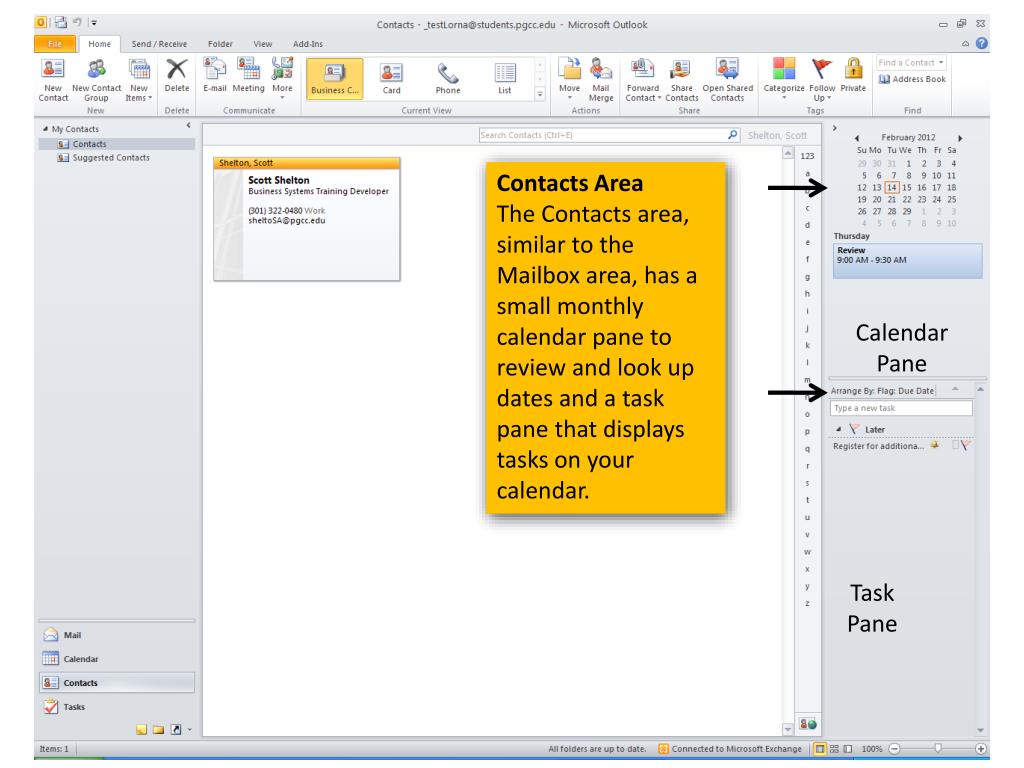The width and height of the screenshot is (1024, 768).
Task: Collapse the Later task group
Action: coord(839,429)
